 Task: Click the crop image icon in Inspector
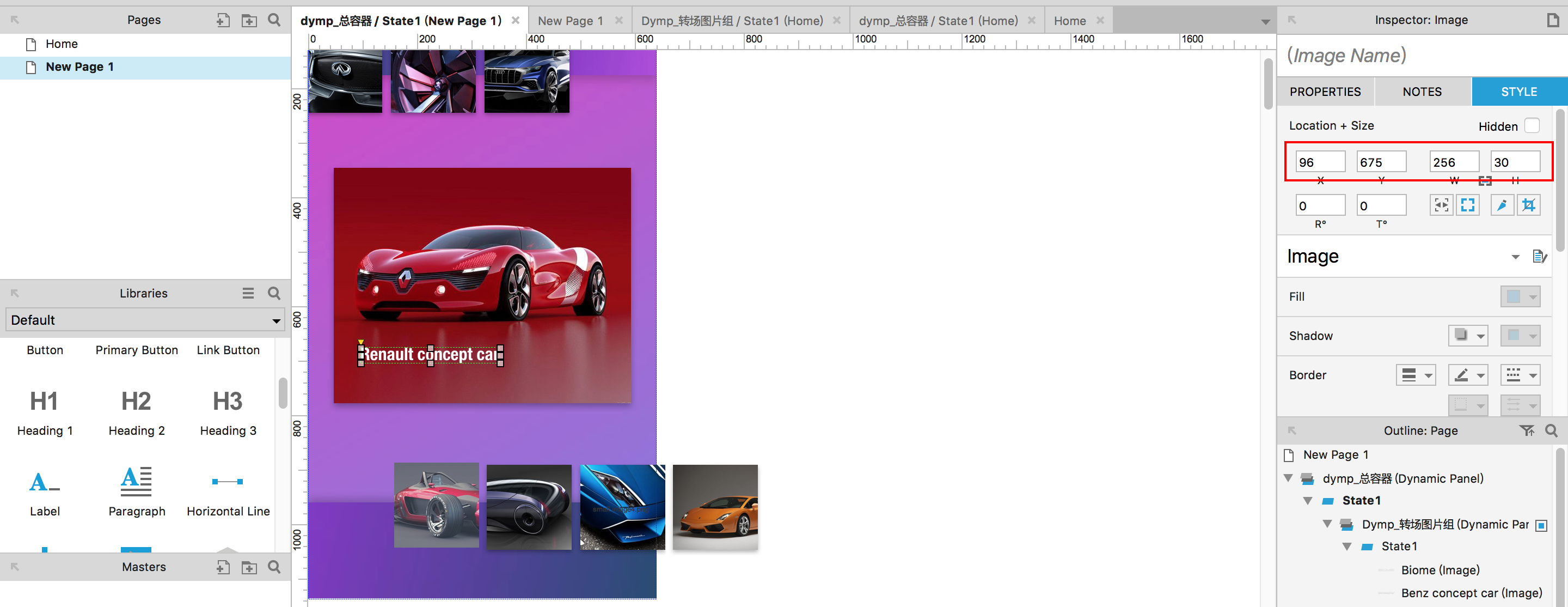(x=1528, y=205)
